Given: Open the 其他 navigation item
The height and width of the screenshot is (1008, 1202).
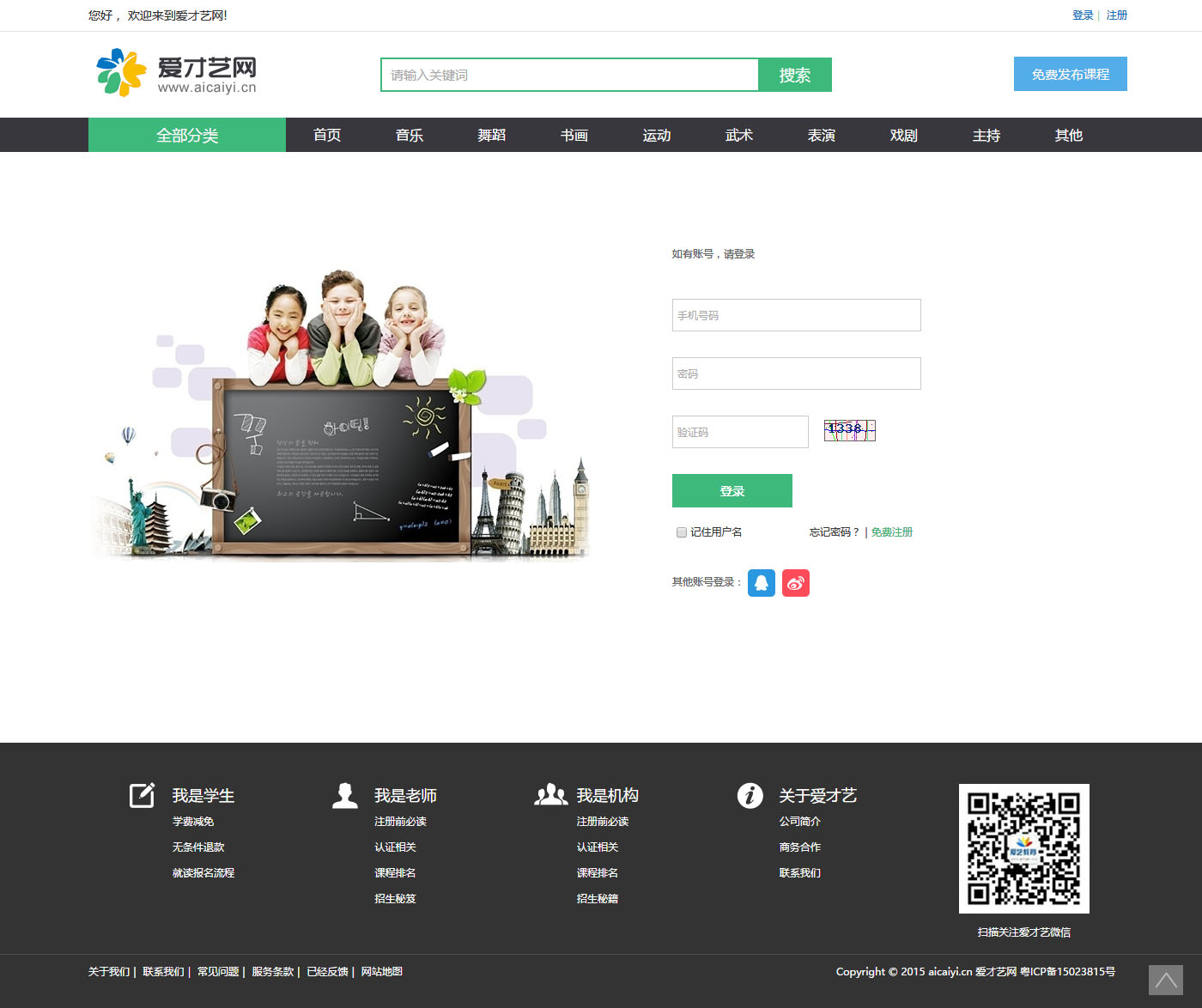Looking at the screenshot, I should pyautogui.click(x=1069, y=135).
